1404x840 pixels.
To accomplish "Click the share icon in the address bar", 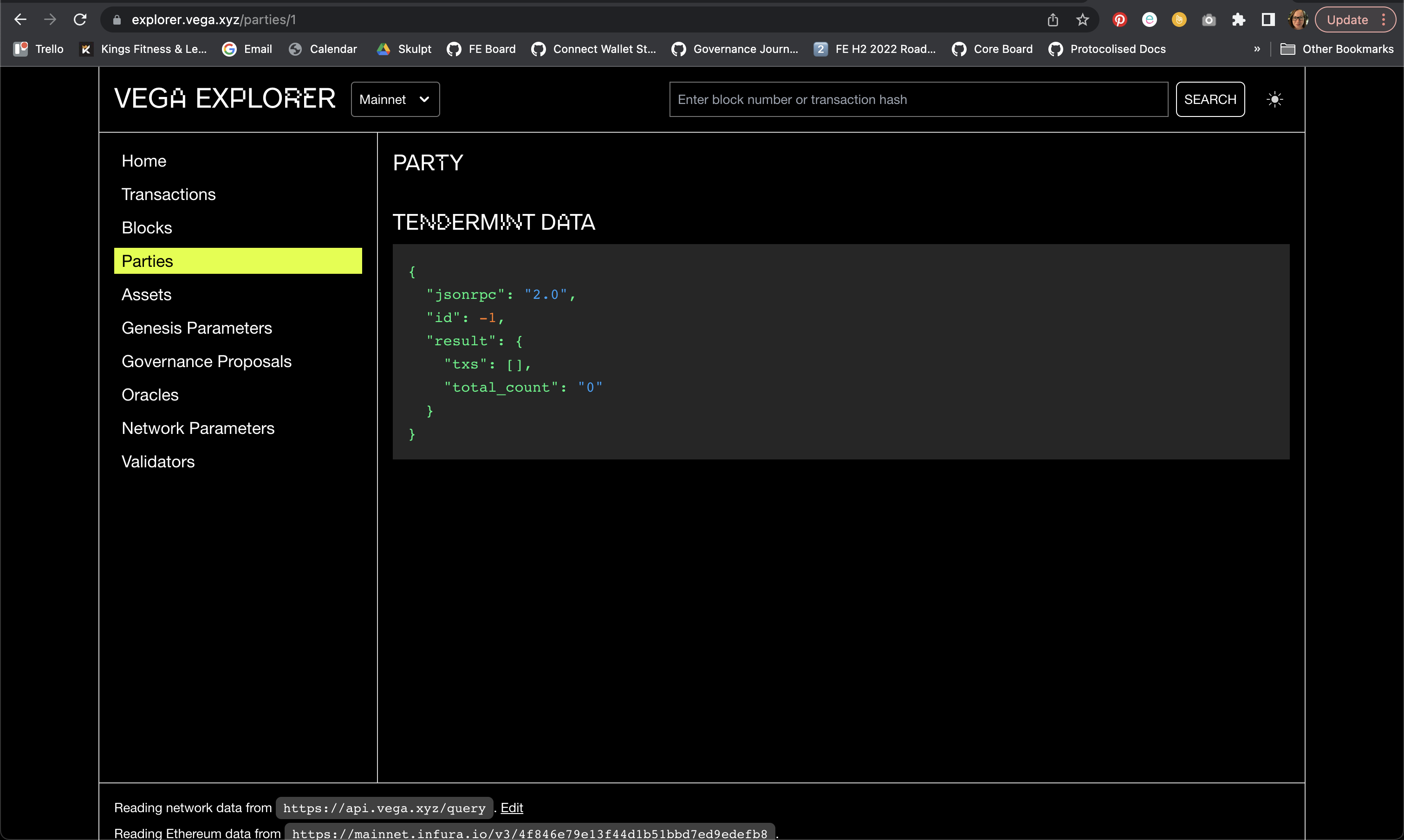I will [x=1053, y=19].
